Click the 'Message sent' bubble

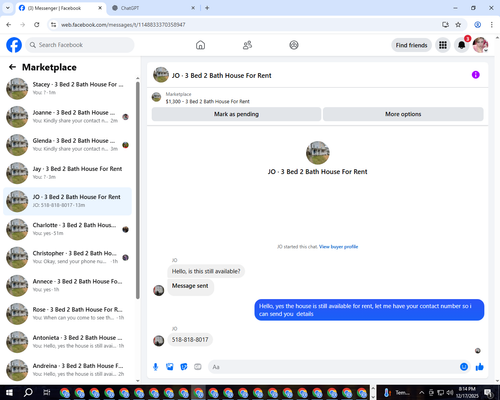coord(190,286)
